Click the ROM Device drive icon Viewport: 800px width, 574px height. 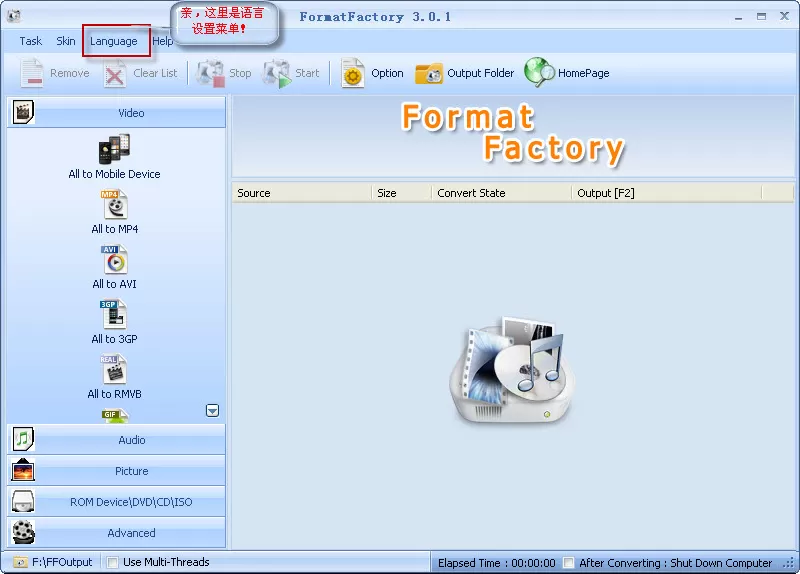point(23,502)
